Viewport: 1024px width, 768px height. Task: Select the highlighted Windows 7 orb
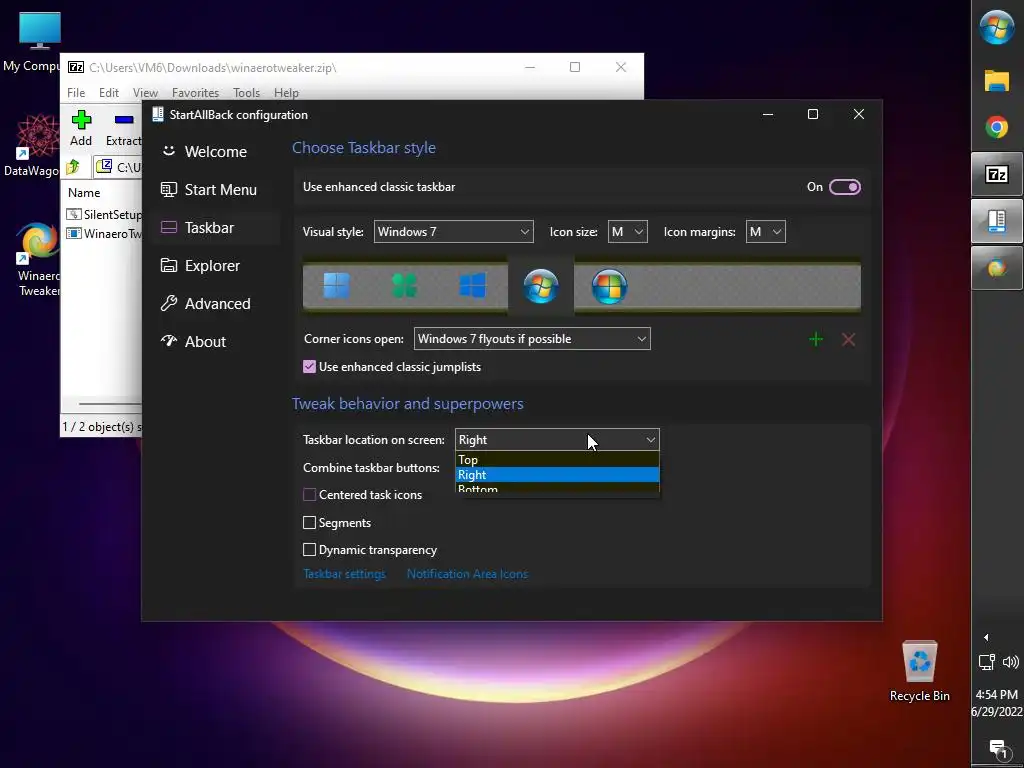pyautogui.click(x=541, y=286)
